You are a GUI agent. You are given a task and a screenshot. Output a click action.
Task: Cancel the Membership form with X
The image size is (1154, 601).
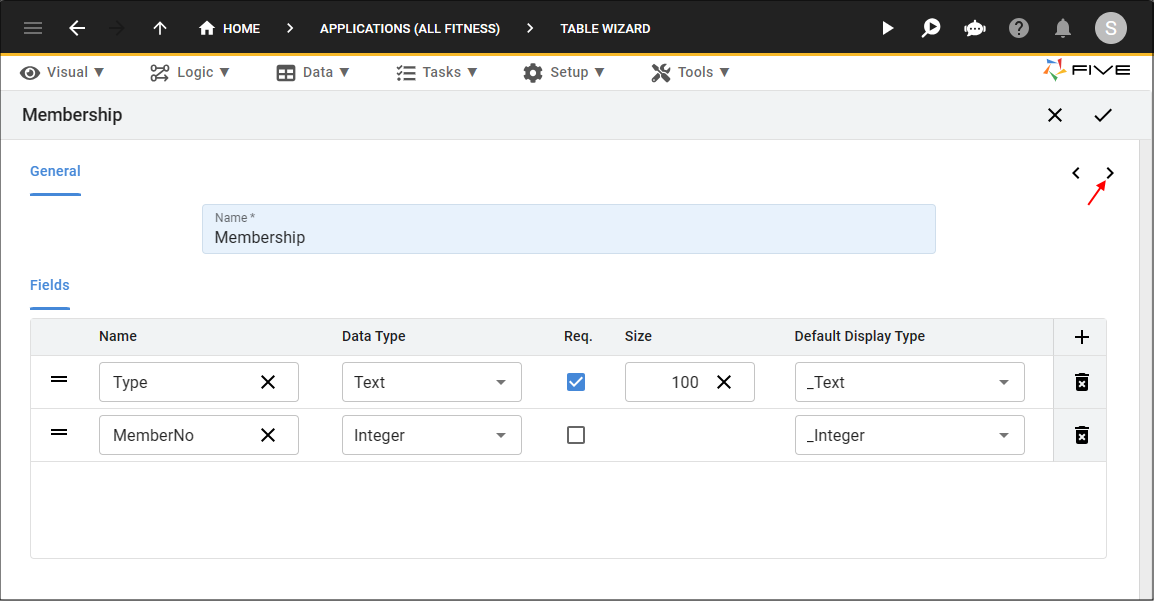1055,115
